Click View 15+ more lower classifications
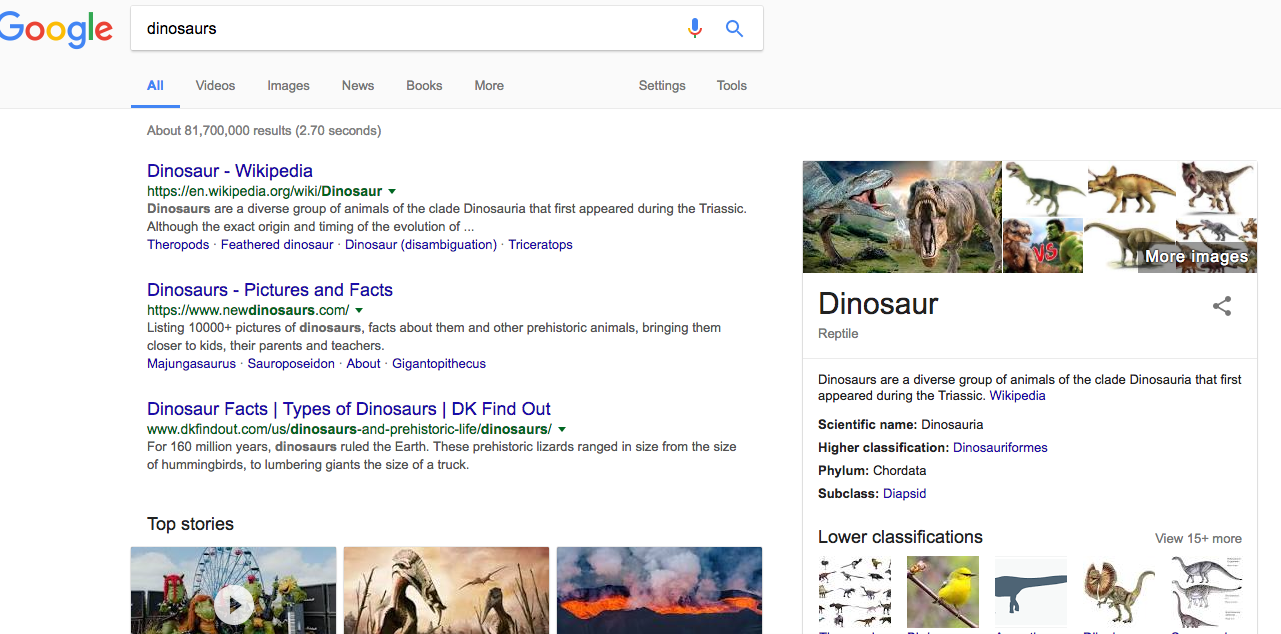Viewport: 1281px width, 634px height. click(x=1198, y=538)
